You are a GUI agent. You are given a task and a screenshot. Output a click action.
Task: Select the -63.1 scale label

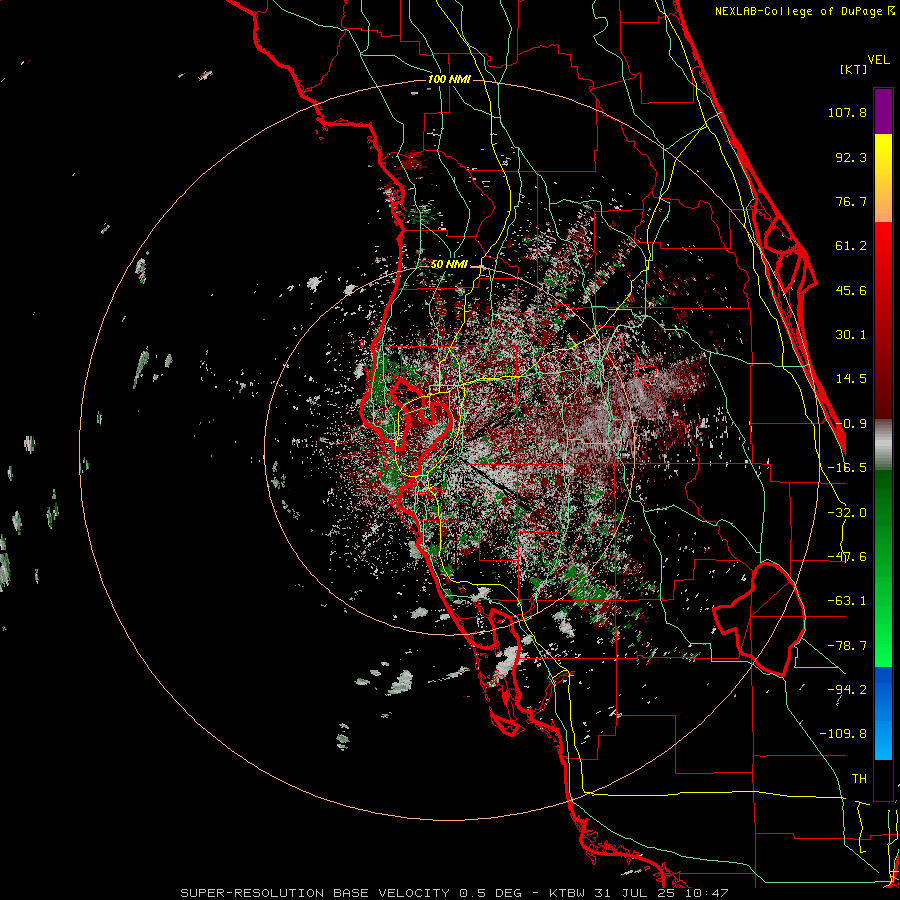847,601
